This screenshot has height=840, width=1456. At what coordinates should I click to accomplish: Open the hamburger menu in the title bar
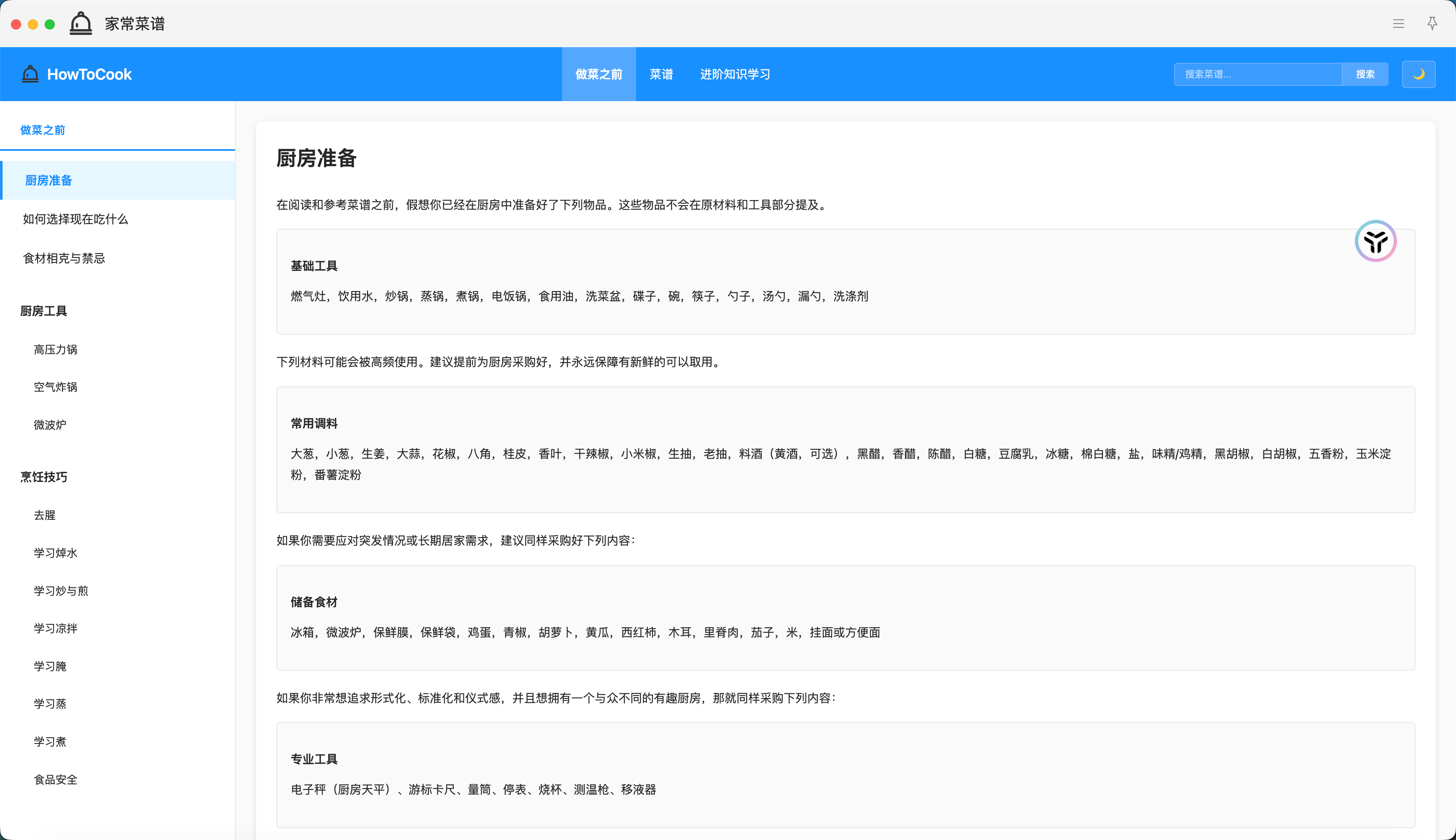click(1398, 24)
